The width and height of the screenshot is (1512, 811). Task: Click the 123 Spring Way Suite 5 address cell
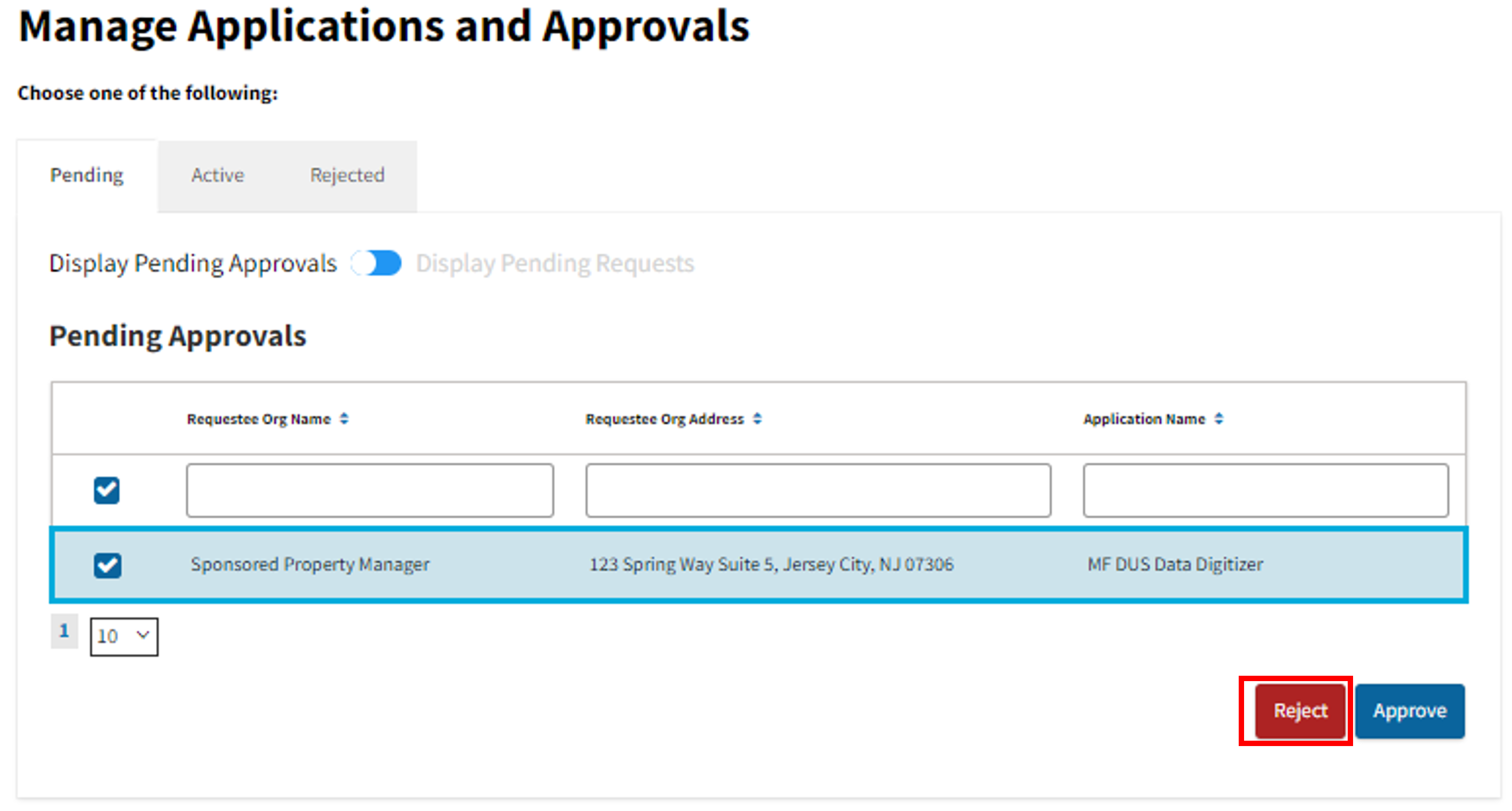(x=771, y=565)
